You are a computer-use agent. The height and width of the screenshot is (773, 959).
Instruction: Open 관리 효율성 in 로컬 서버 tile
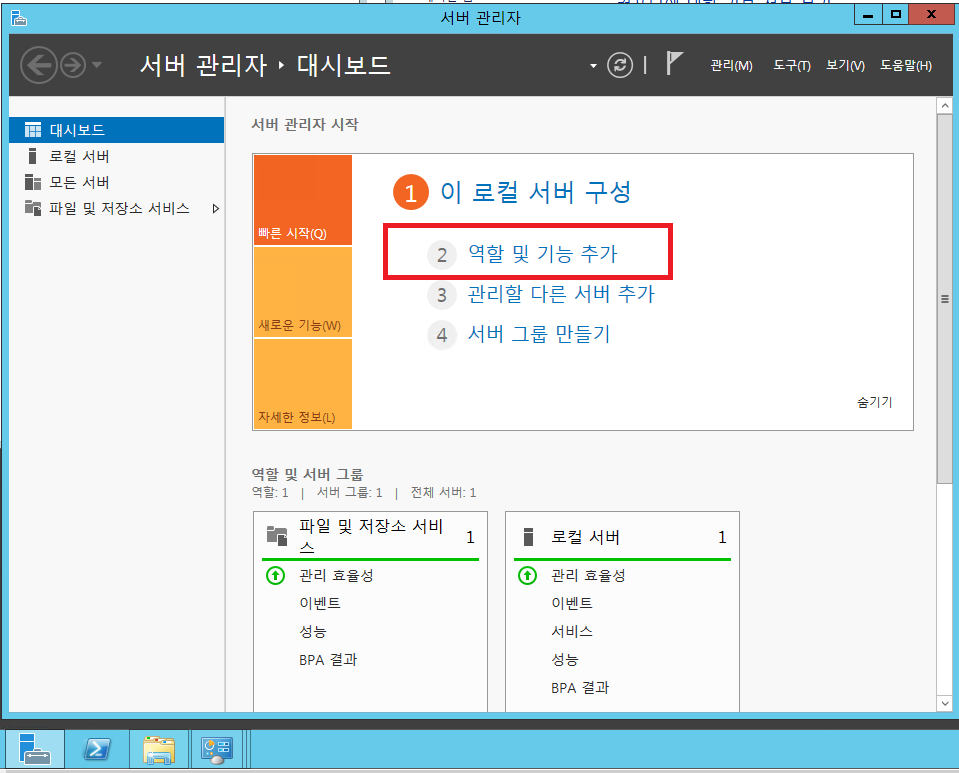tap(588, 575)
